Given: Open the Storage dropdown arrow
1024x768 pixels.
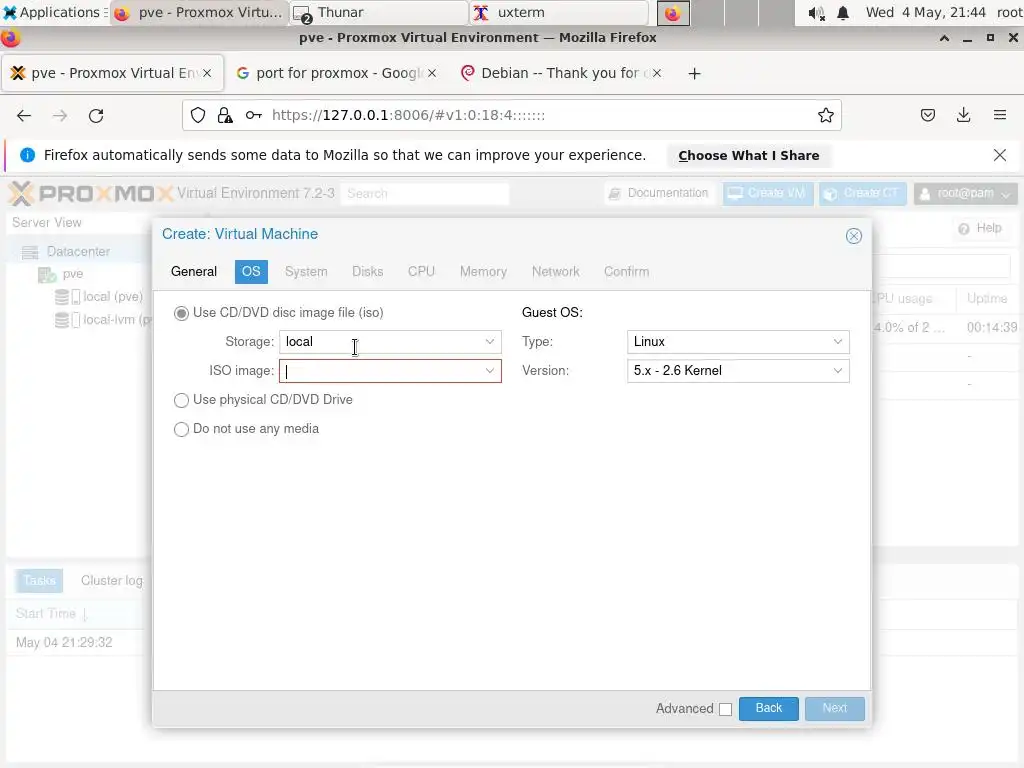Looking at the screenshot, I should click(x=490, y=342).
